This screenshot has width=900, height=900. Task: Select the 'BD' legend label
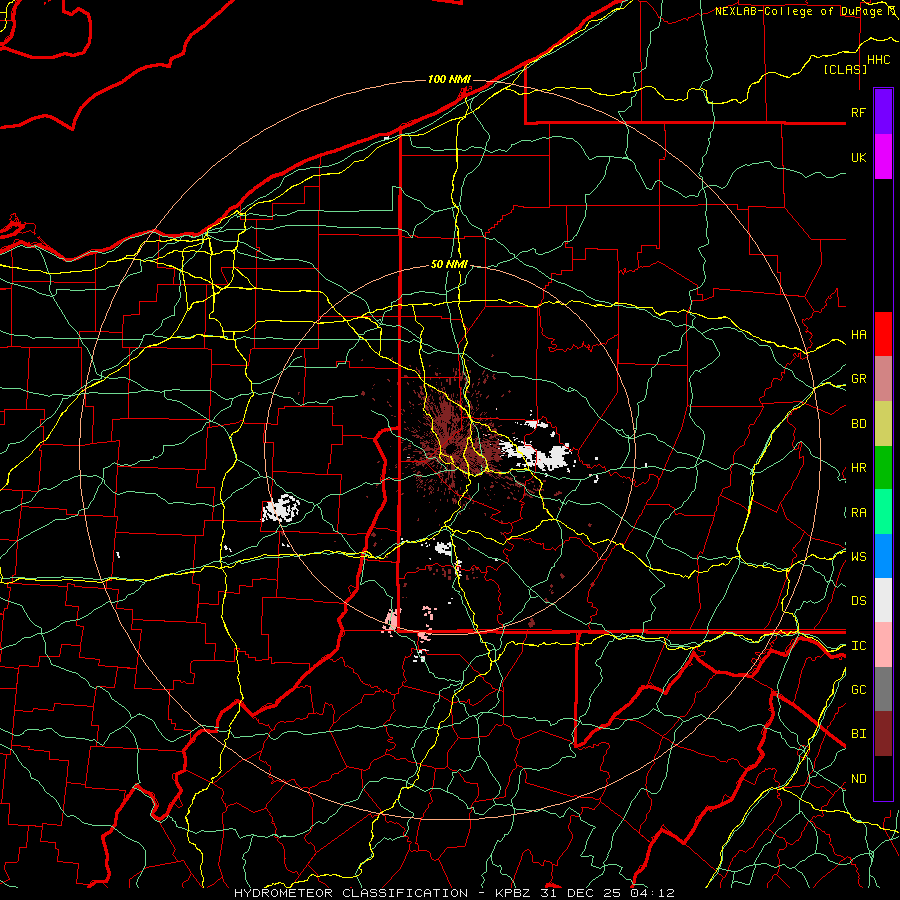pos(858,424)
